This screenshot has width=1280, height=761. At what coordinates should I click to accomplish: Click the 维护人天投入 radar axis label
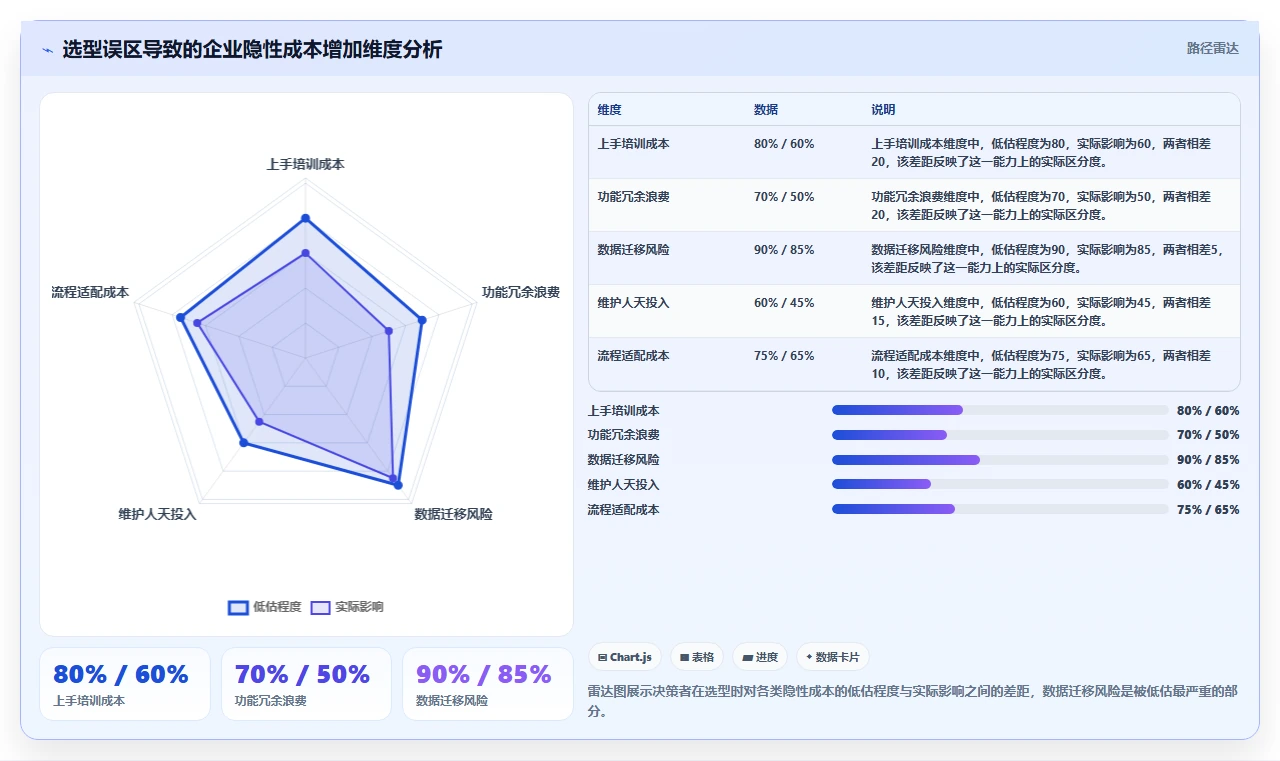pyautogui.click(x=157, y=514)
